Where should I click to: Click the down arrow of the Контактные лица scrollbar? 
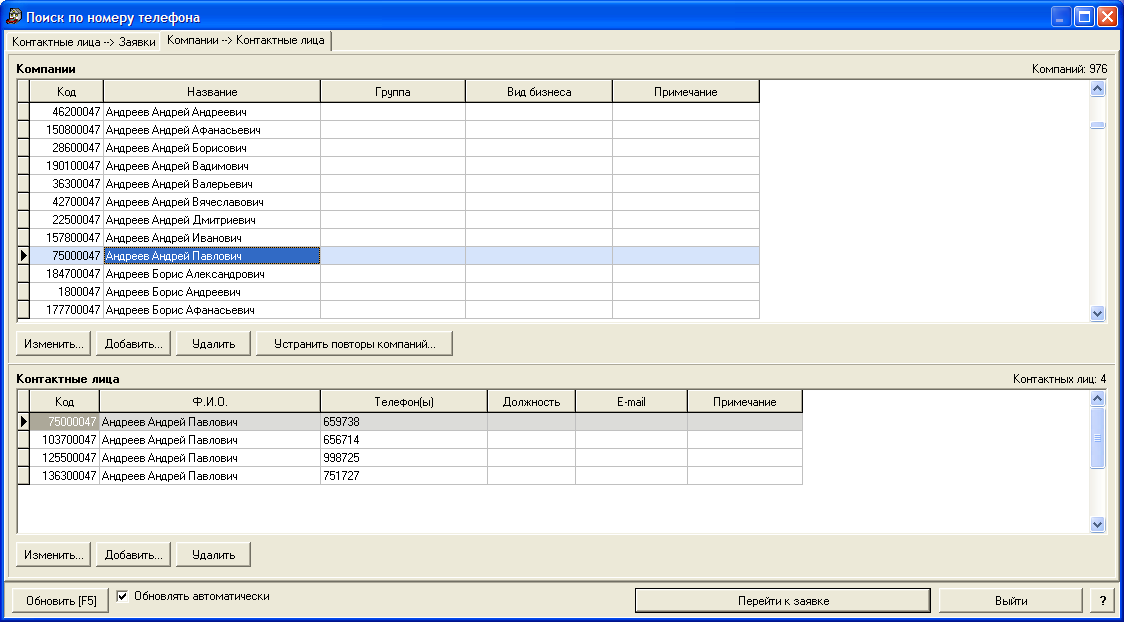click(1097, 525)
